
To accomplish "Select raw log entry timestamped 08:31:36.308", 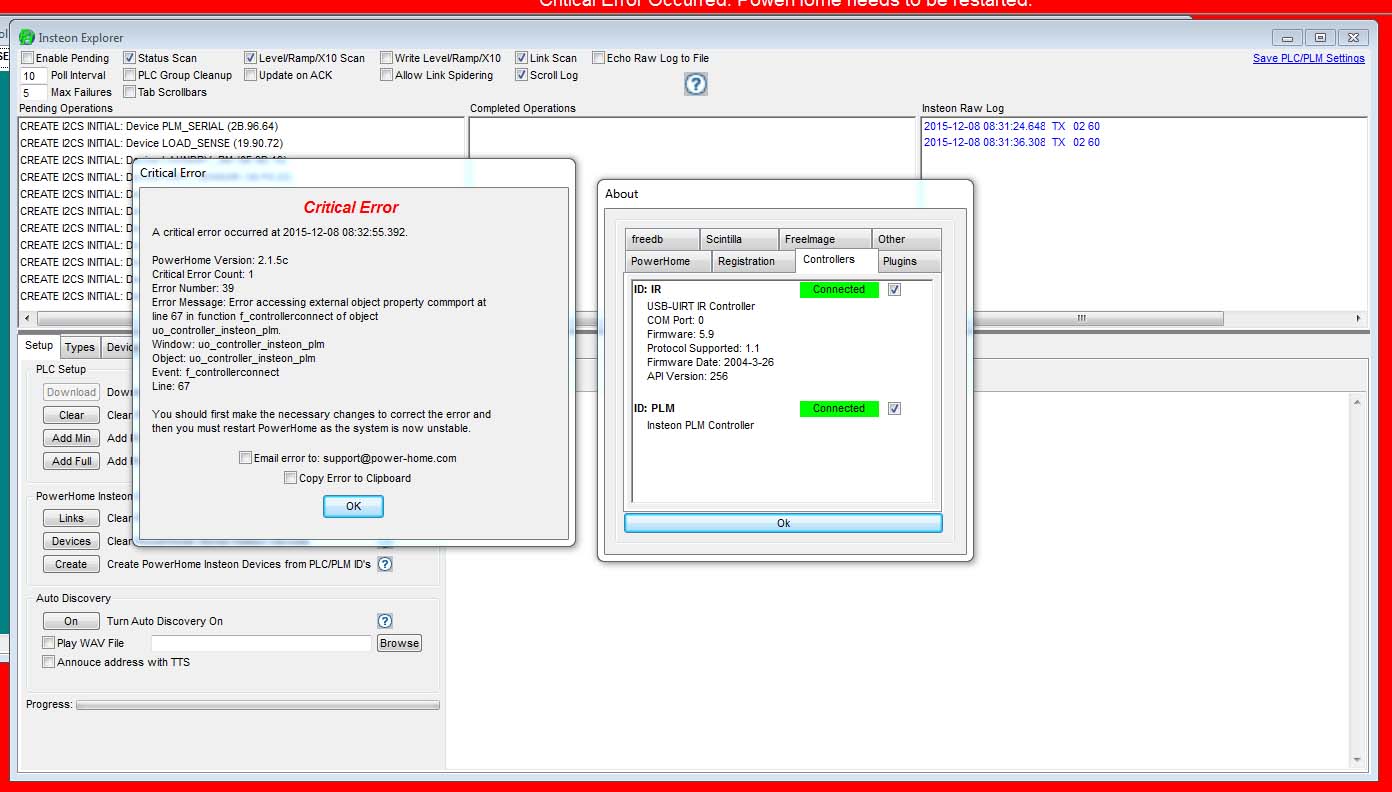I will click(1012, 142).
